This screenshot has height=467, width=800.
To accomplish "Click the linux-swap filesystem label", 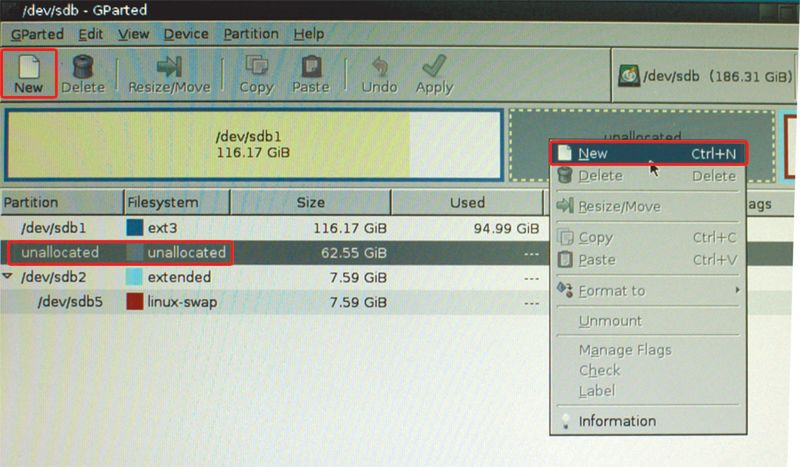I will (182, 302).
